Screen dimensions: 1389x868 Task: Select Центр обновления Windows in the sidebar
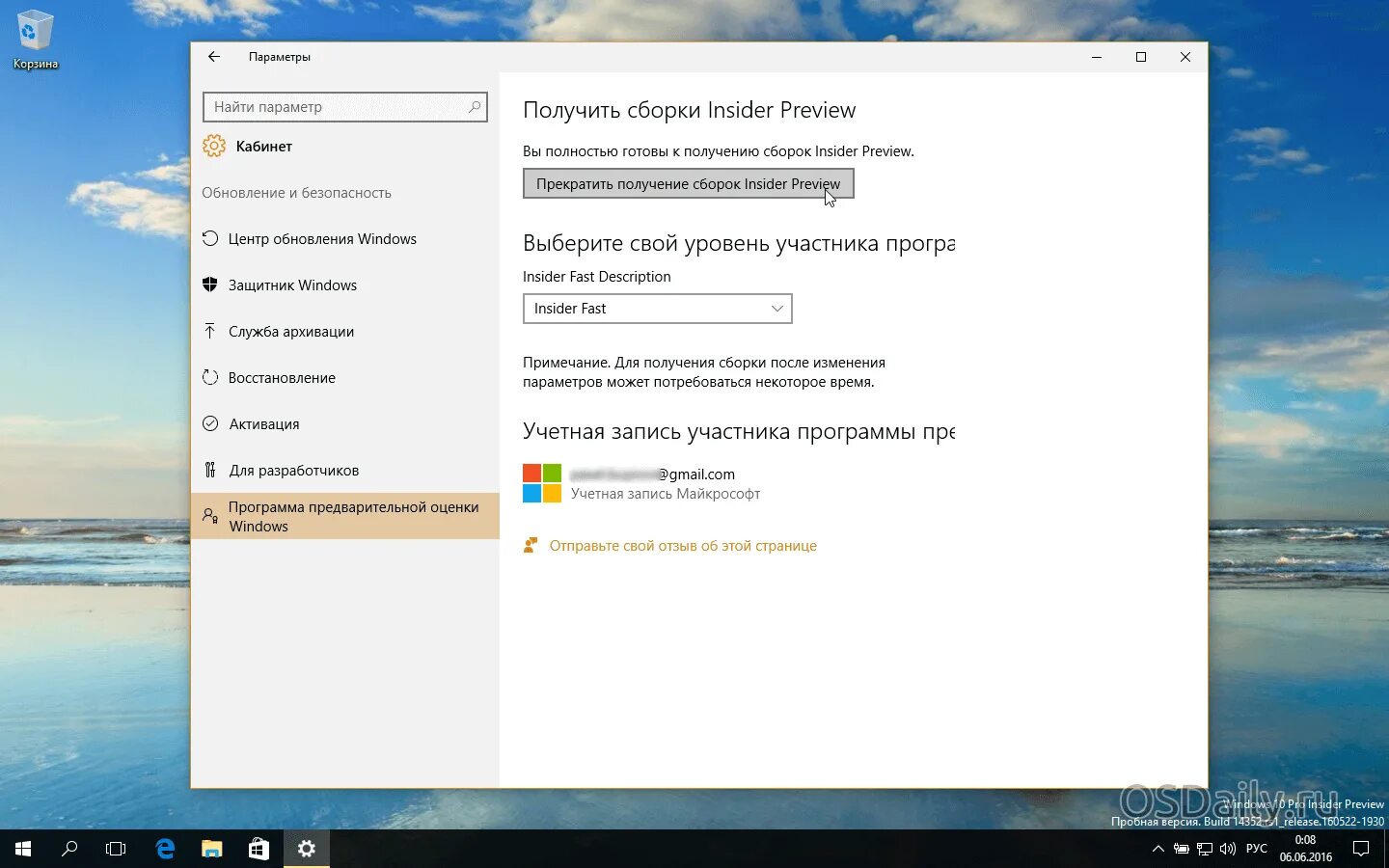click(345, 239)
